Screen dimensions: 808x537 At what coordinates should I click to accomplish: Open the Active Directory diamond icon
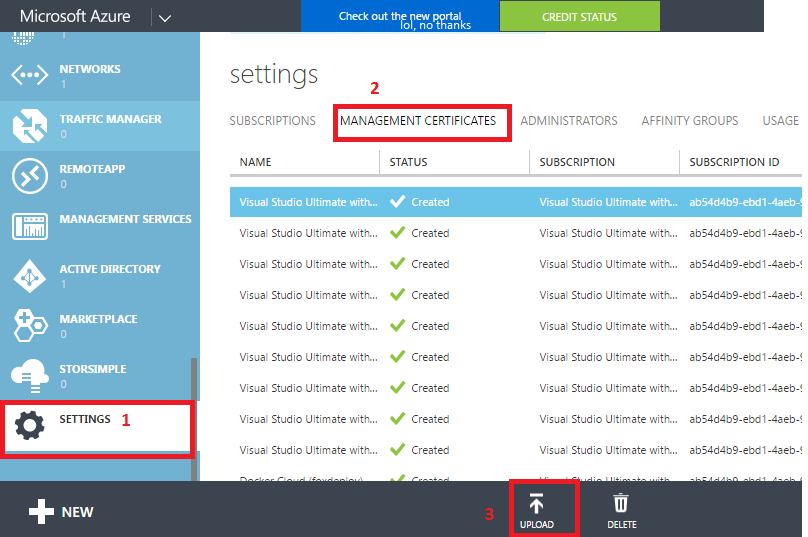pyautogui.click(x=29, y=276)
